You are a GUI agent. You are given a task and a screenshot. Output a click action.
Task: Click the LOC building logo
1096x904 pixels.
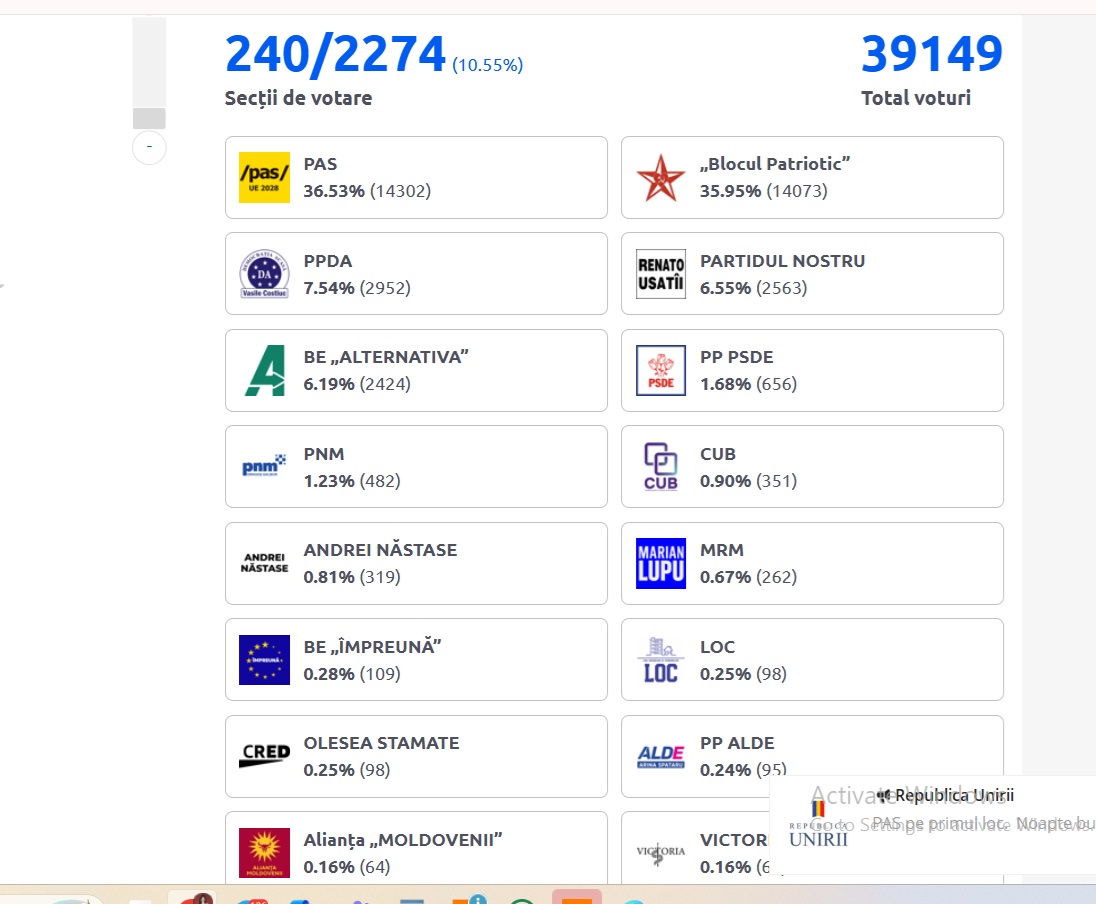pyautogui.click(x=661, y=660)
